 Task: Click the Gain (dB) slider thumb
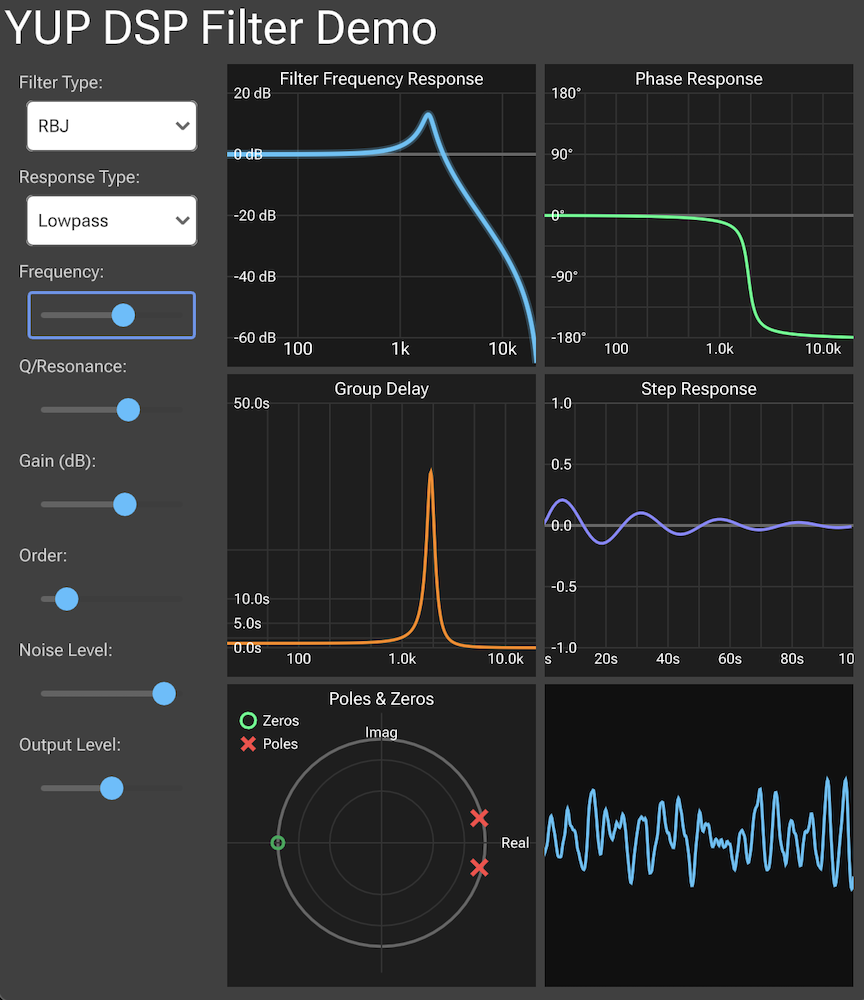[125, 504]
